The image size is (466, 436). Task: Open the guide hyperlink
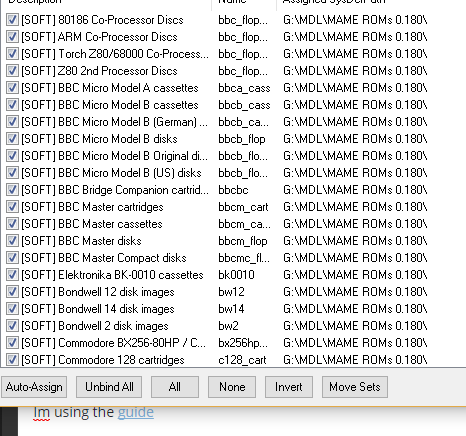coord(136,413)
